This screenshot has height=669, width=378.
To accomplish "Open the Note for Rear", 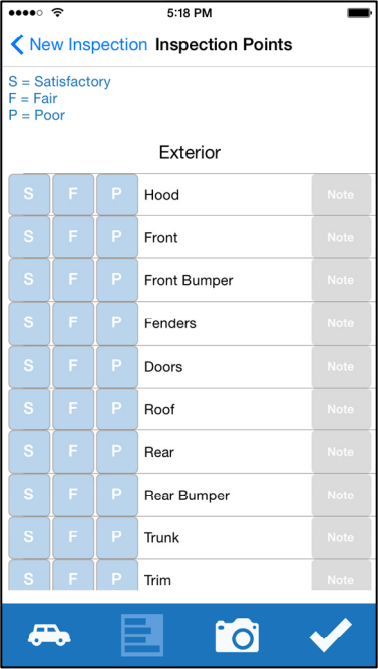I will 341,452.
